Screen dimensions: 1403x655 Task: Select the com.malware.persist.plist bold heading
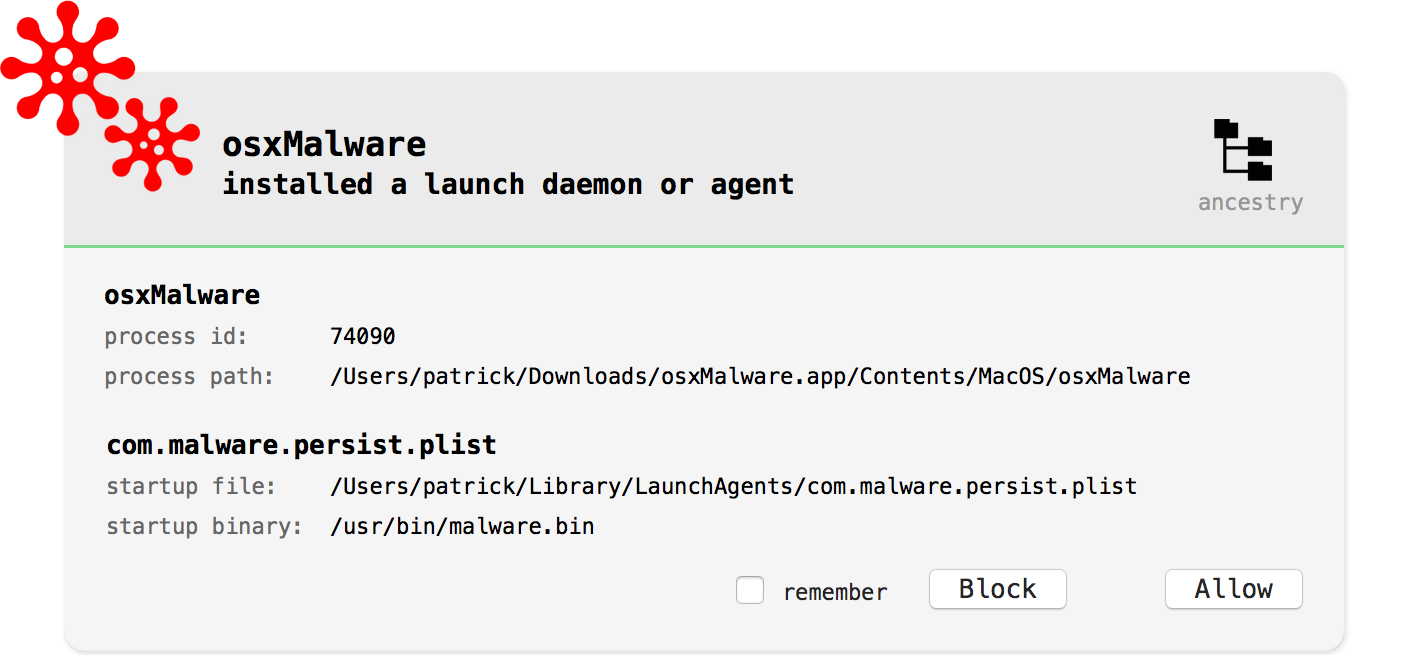click(301, 445)
